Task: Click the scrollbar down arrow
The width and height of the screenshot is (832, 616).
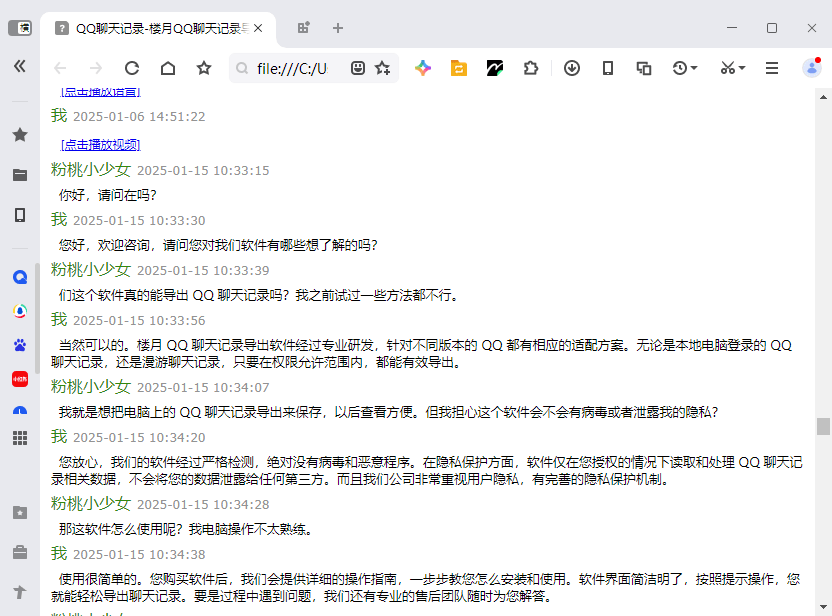Action: (x=823, y=606)
